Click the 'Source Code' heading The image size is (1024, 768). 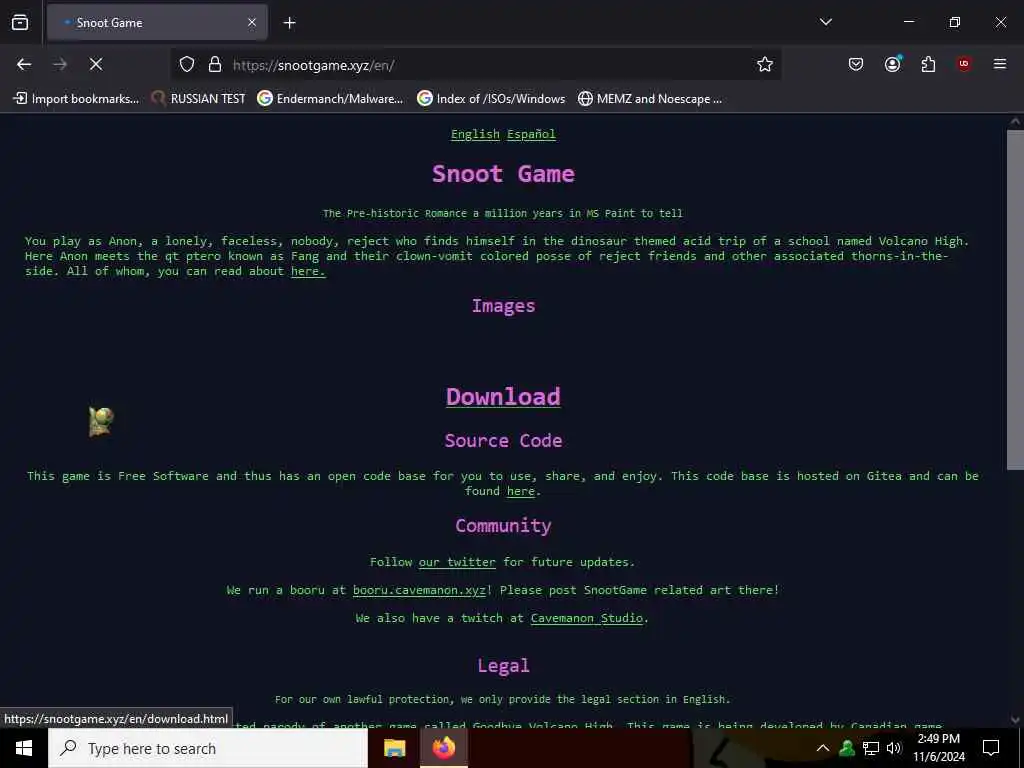pyautogui.click(x=503, y=440)
